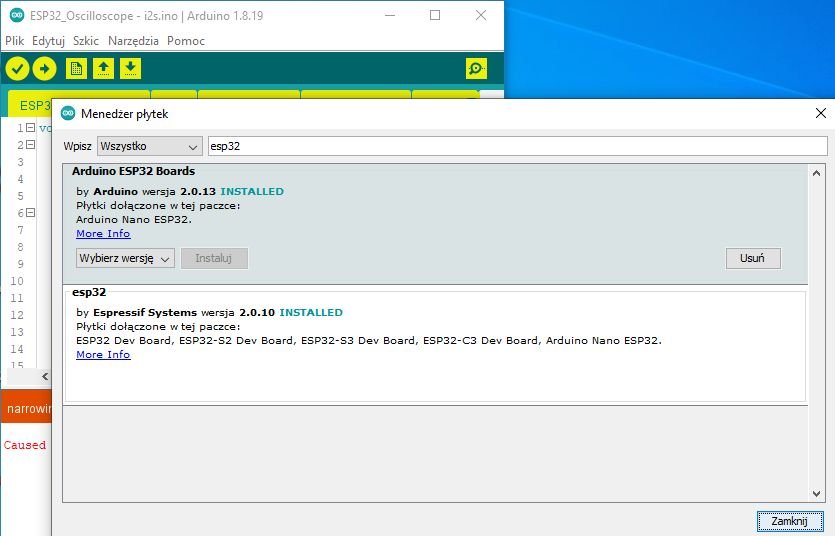Create a new sketch with the New icon
The height and width of the screenshot is (536, 835).
coord(76,69)
